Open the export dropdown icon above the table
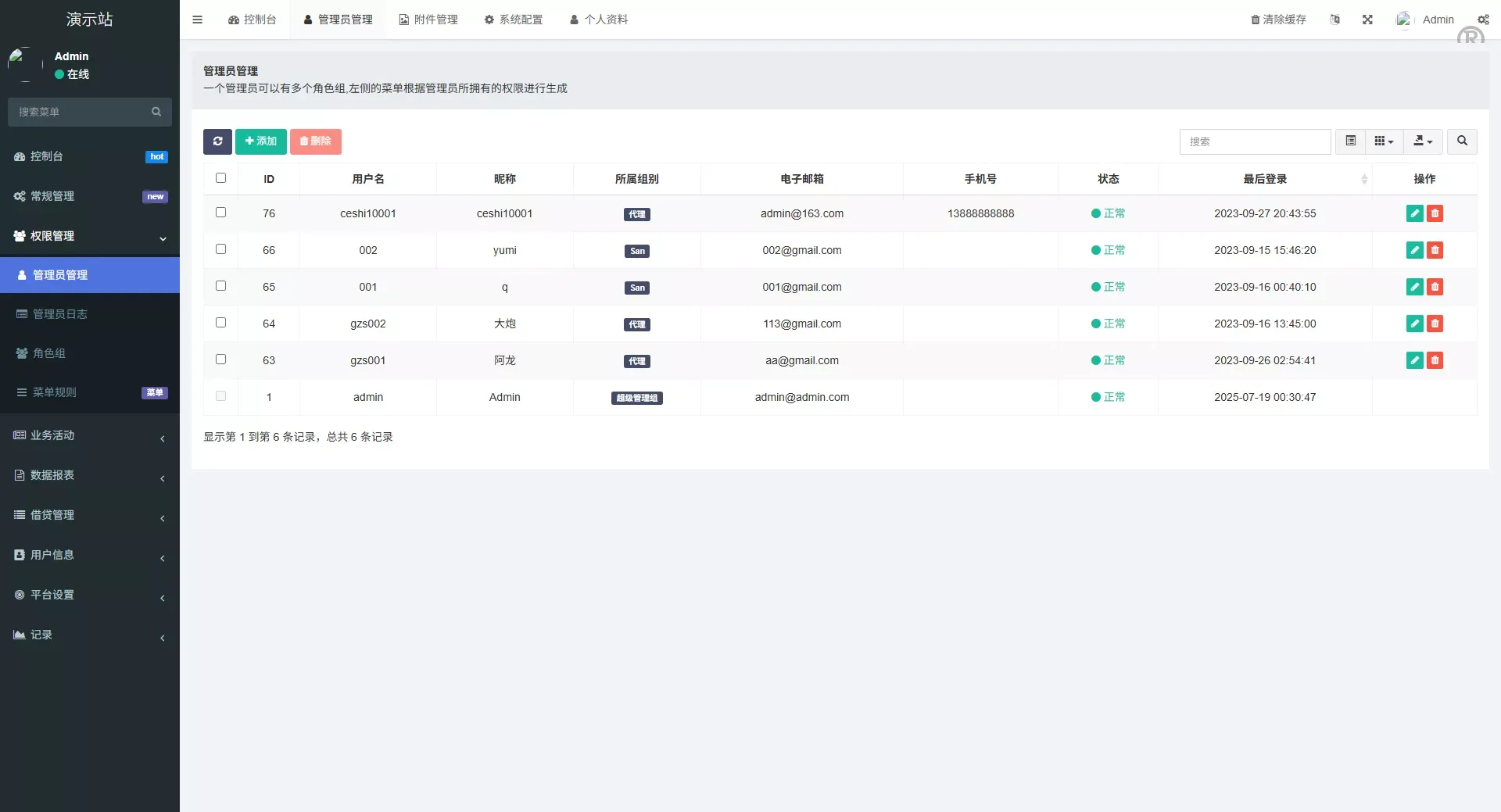Viewport: 1501px width, 812px height. pyautogui.click(x=1422, y=141)
